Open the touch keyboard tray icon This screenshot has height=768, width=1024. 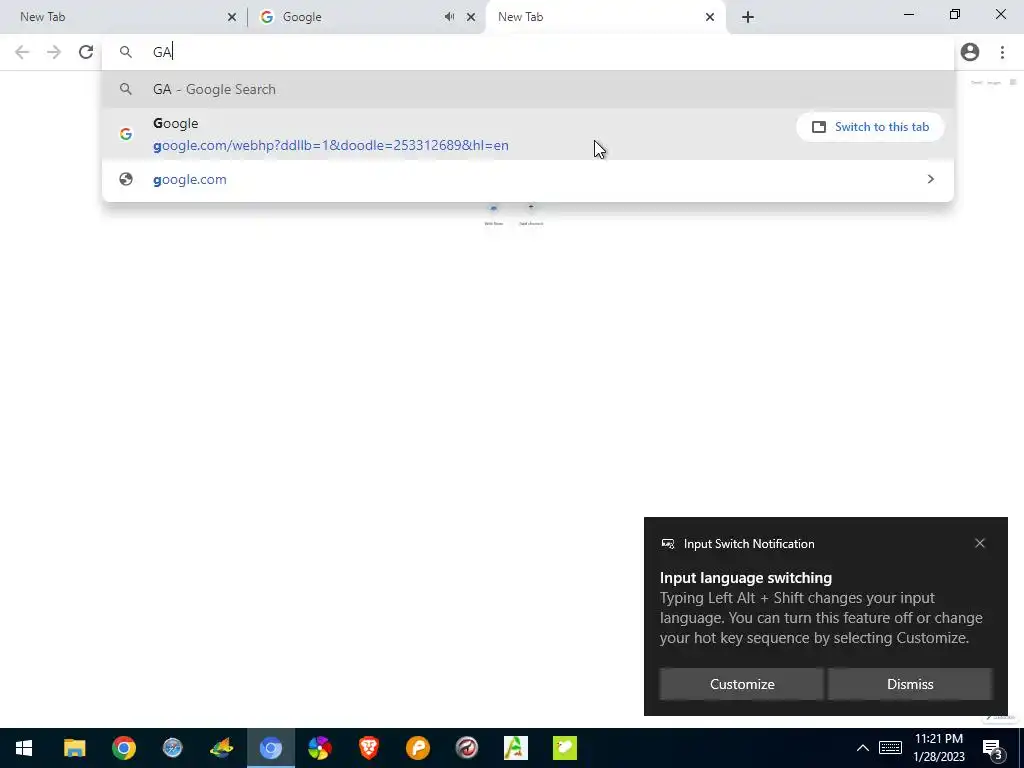click(x=890, y=748)
